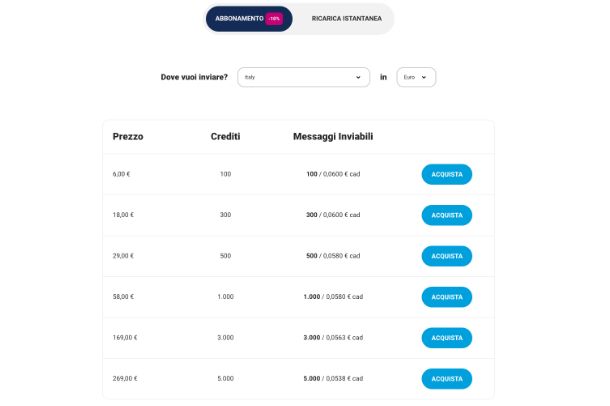This screenshot has height=406, width=610.
Task: Click the Crediti column header
Action: pos(225,136)
